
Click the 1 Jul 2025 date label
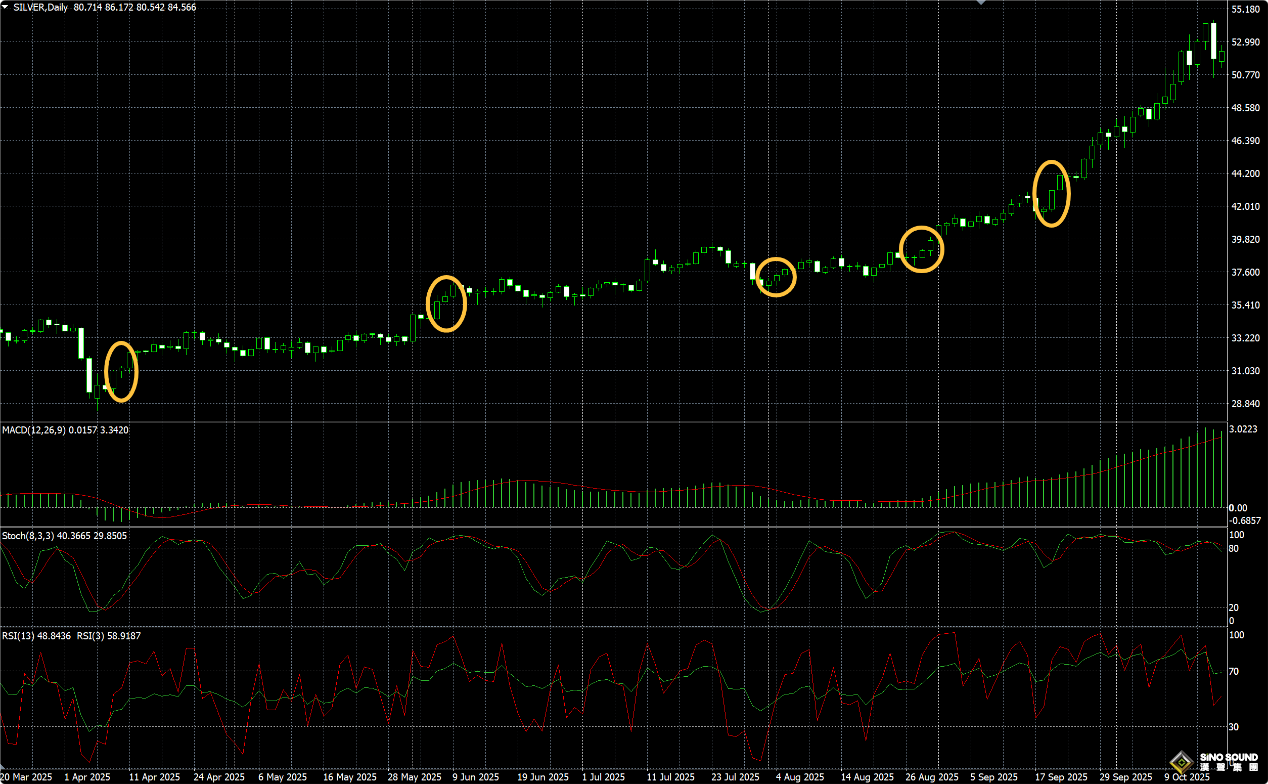point(604,777)
